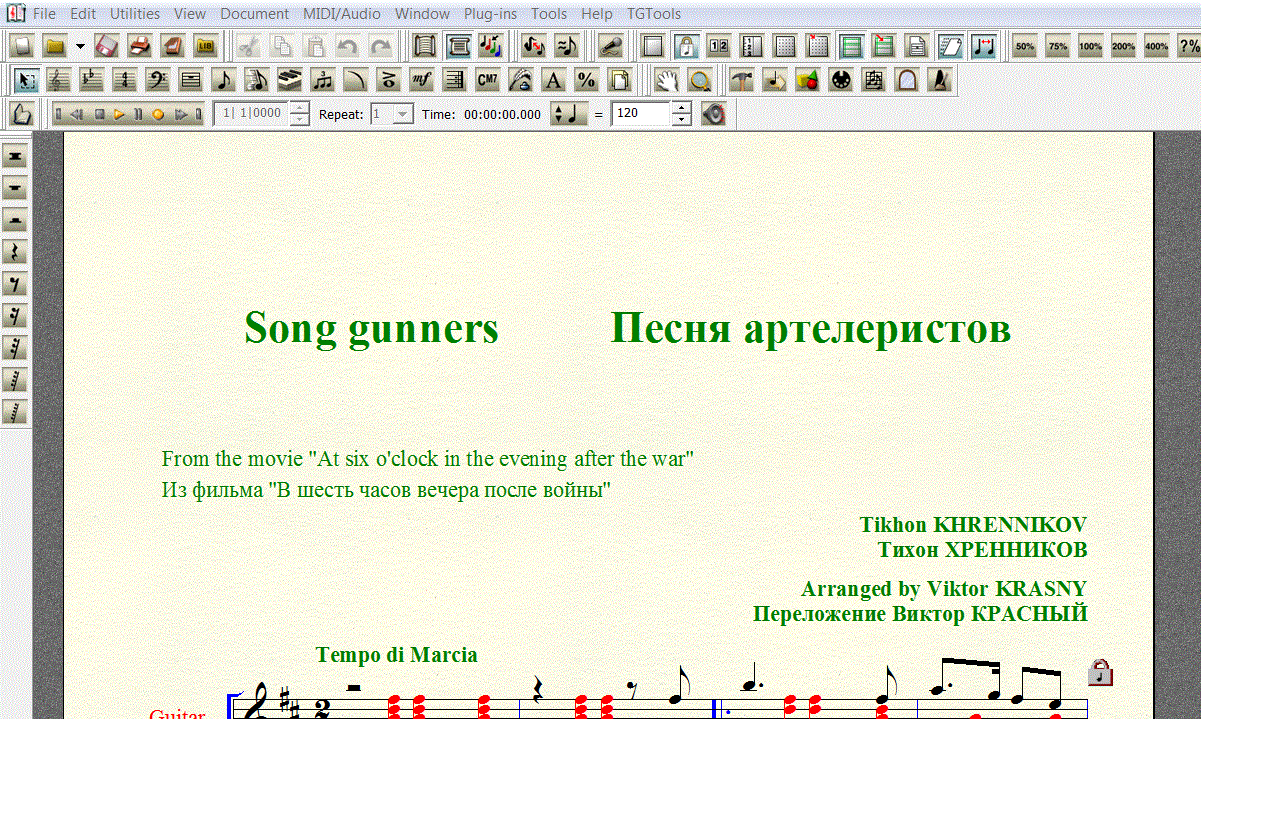The height and width of the screenshot is (817, 1274).
Task: Select the Expression mf tool
Action: tap(421, 80)
